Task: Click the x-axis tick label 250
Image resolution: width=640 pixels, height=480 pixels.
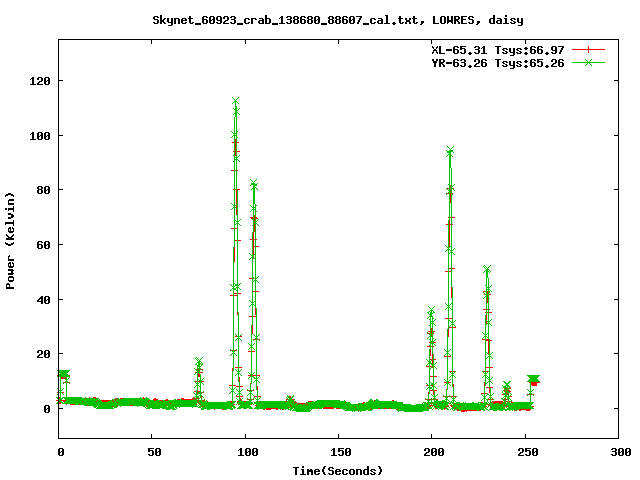Action: [527, 452]
